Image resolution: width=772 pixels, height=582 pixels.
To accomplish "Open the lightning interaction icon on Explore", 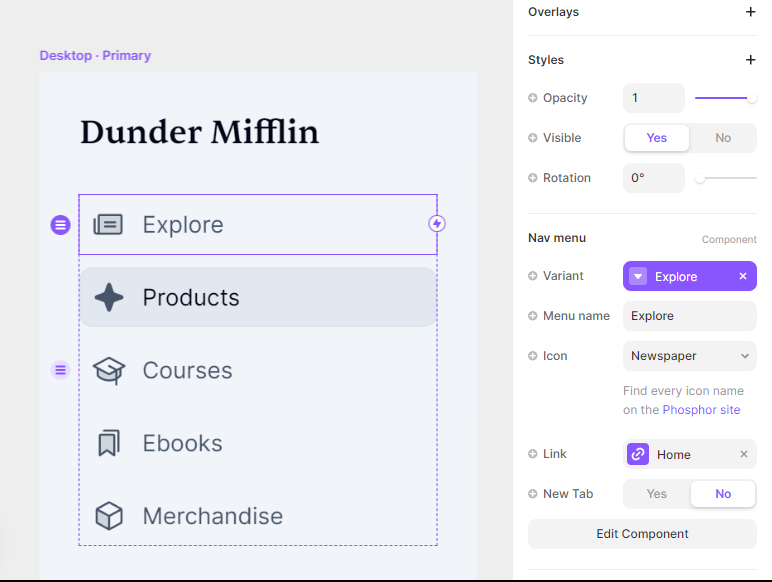I will [437, 224].
